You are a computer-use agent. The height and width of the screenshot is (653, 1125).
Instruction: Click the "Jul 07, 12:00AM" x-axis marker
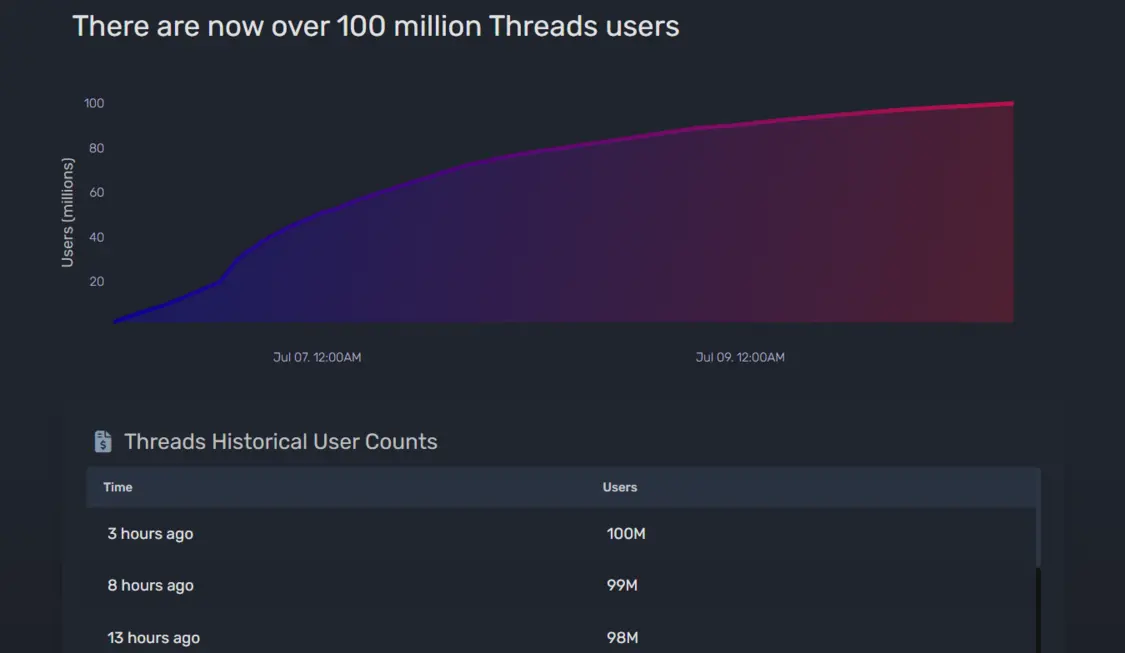(x=317, y=357)
